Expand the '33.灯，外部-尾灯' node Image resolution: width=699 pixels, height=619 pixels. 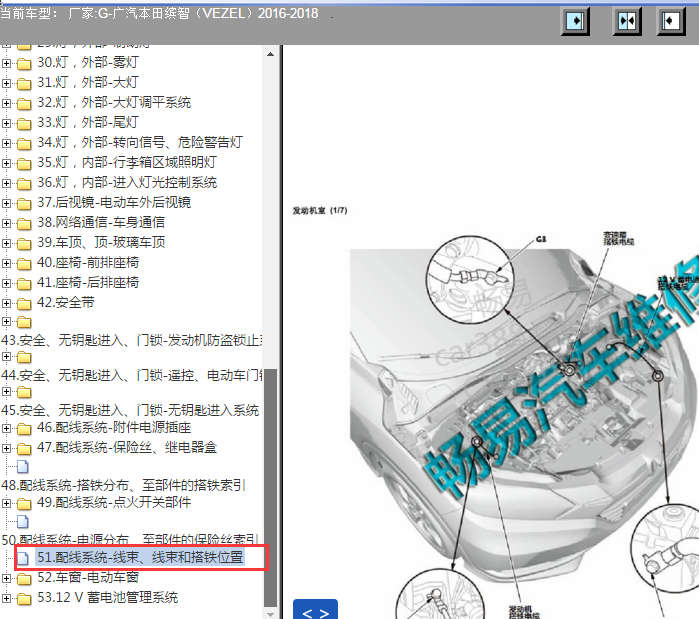coord(6,123)
